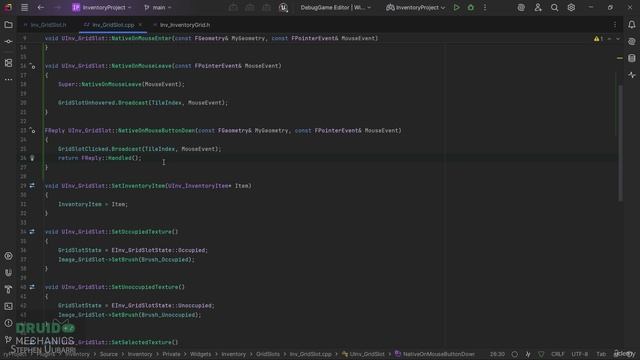Open Git tool window icon

pos(8,340)
